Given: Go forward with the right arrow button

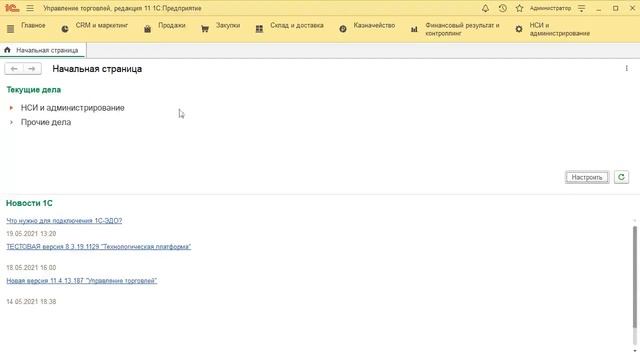Looking at the screenshot, I should pyautogui.click(x=32, y=69).
